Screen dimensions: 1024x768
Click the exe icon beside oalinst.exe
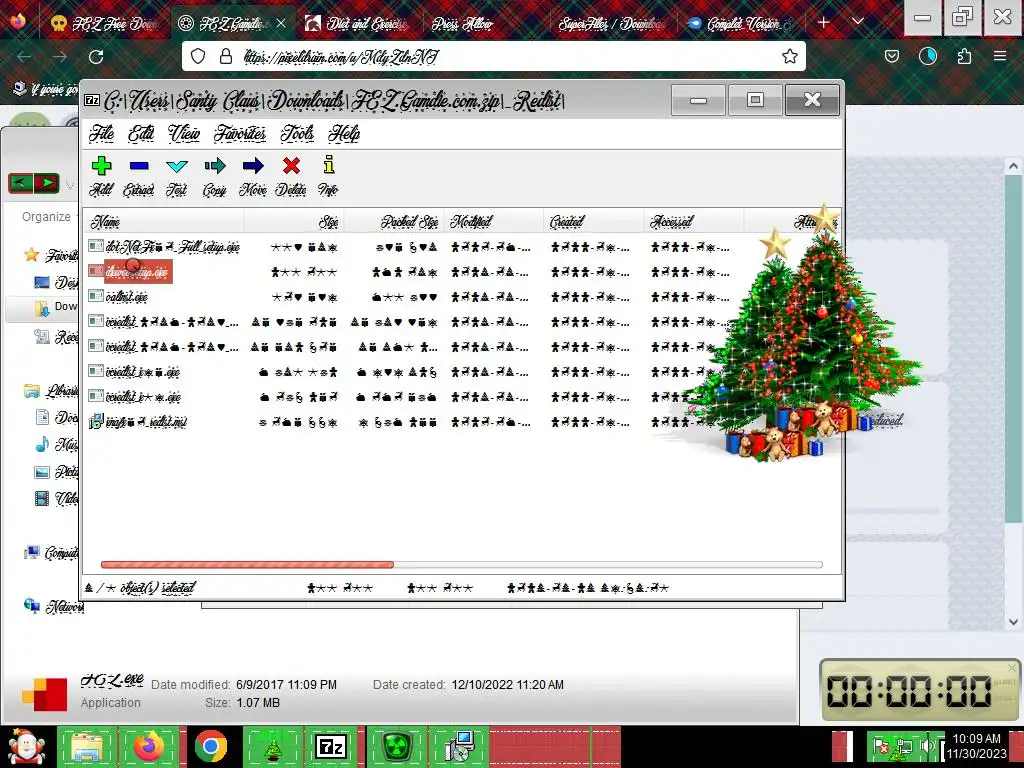pyautogui.click(x=95, y=296)
